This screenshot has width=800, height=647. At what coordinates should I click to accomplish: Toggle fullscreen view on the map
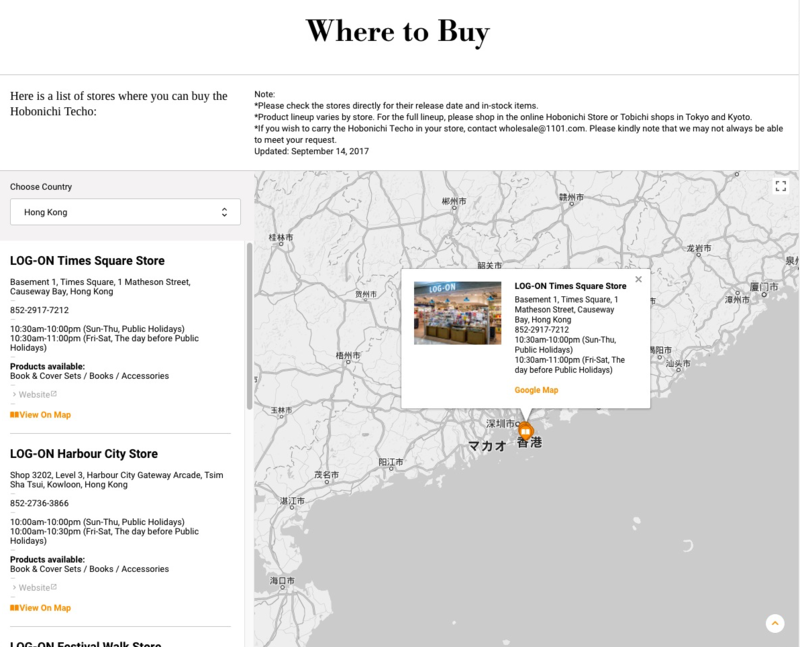click(780, 186)
